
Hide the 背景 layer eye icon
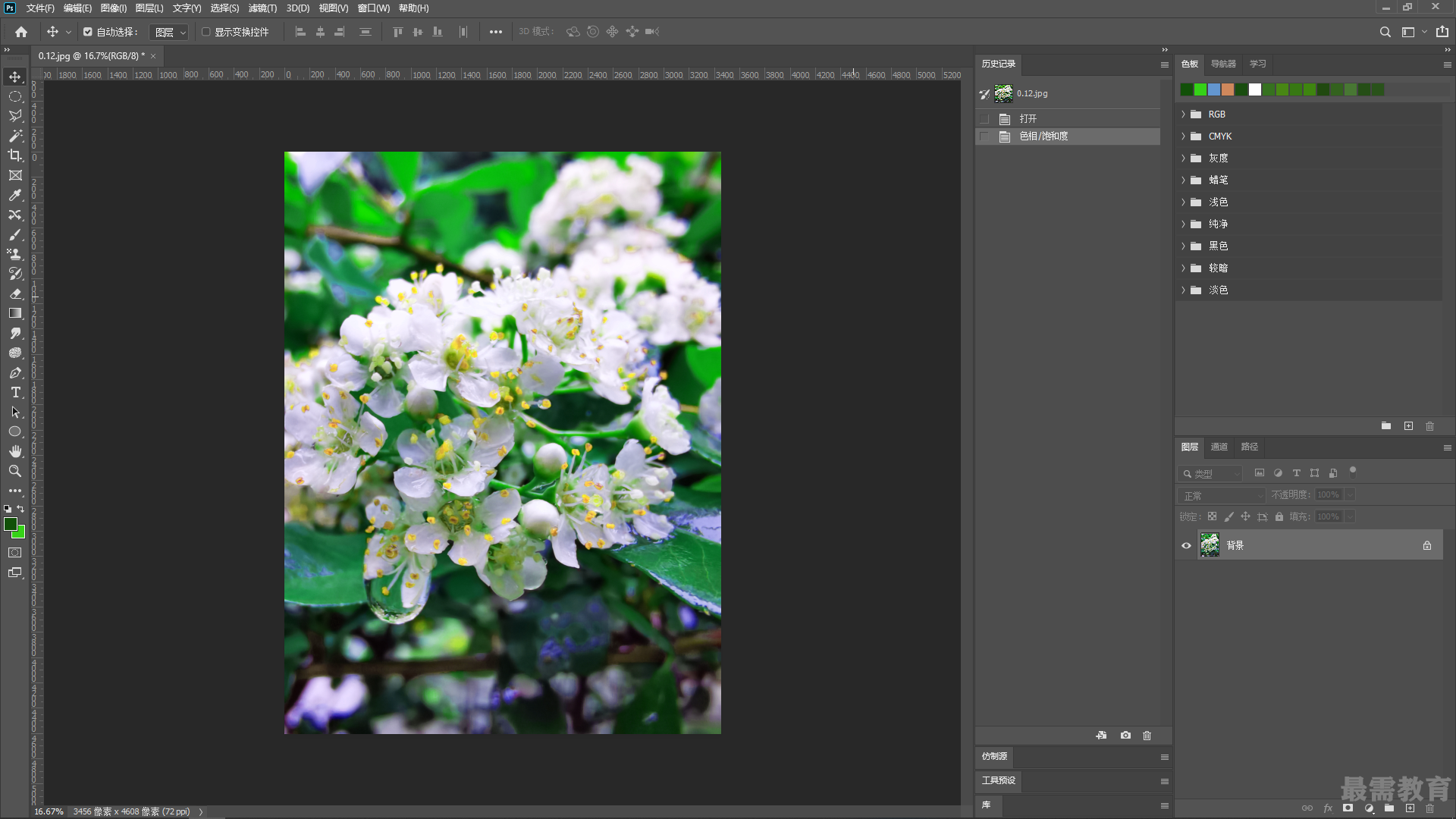coord(1186,545)
